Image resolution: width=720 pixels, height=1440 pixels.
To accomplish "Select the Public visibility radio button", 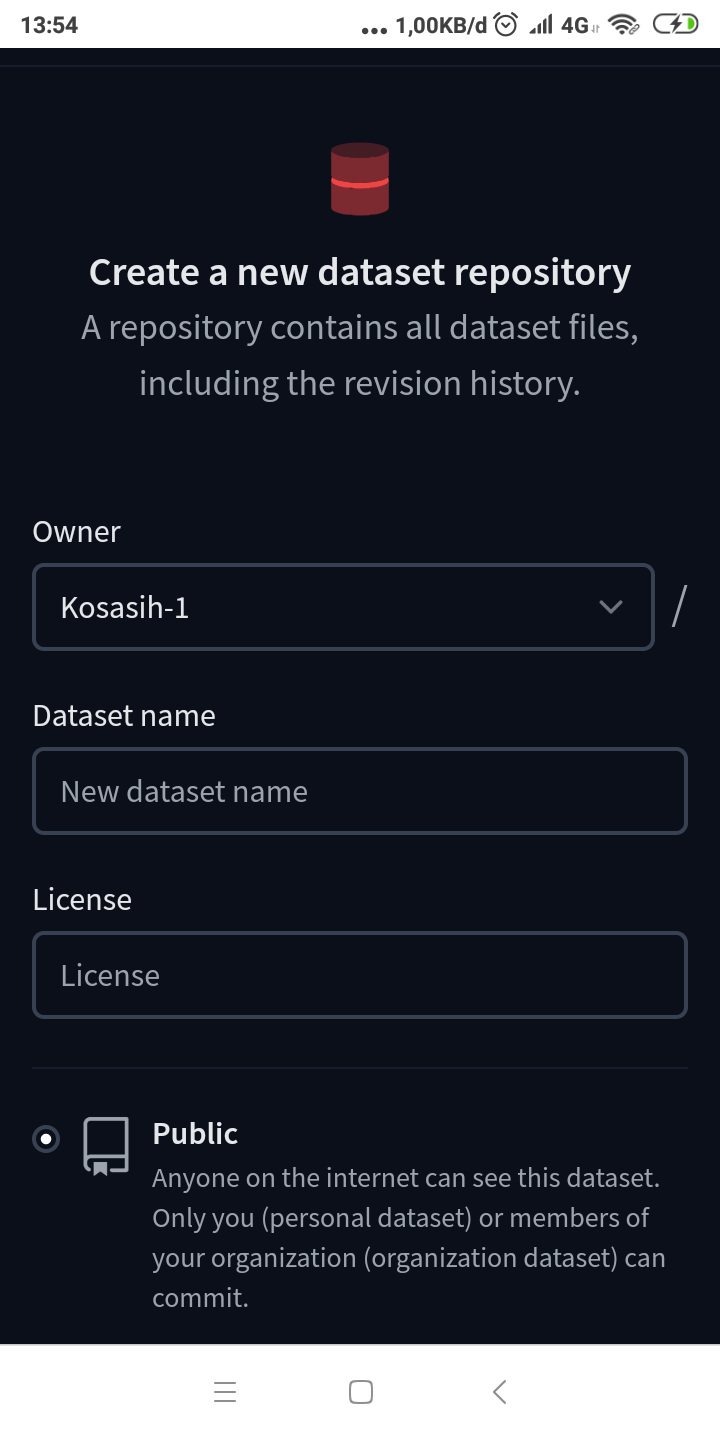I will [46, 1139].
